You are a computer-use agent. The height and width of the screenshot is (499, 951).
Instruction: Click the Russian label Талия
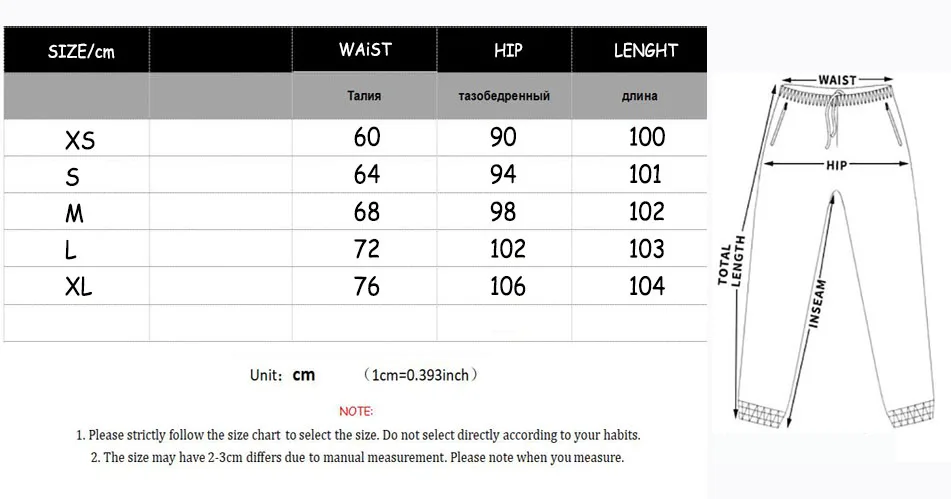coord(364,97)
